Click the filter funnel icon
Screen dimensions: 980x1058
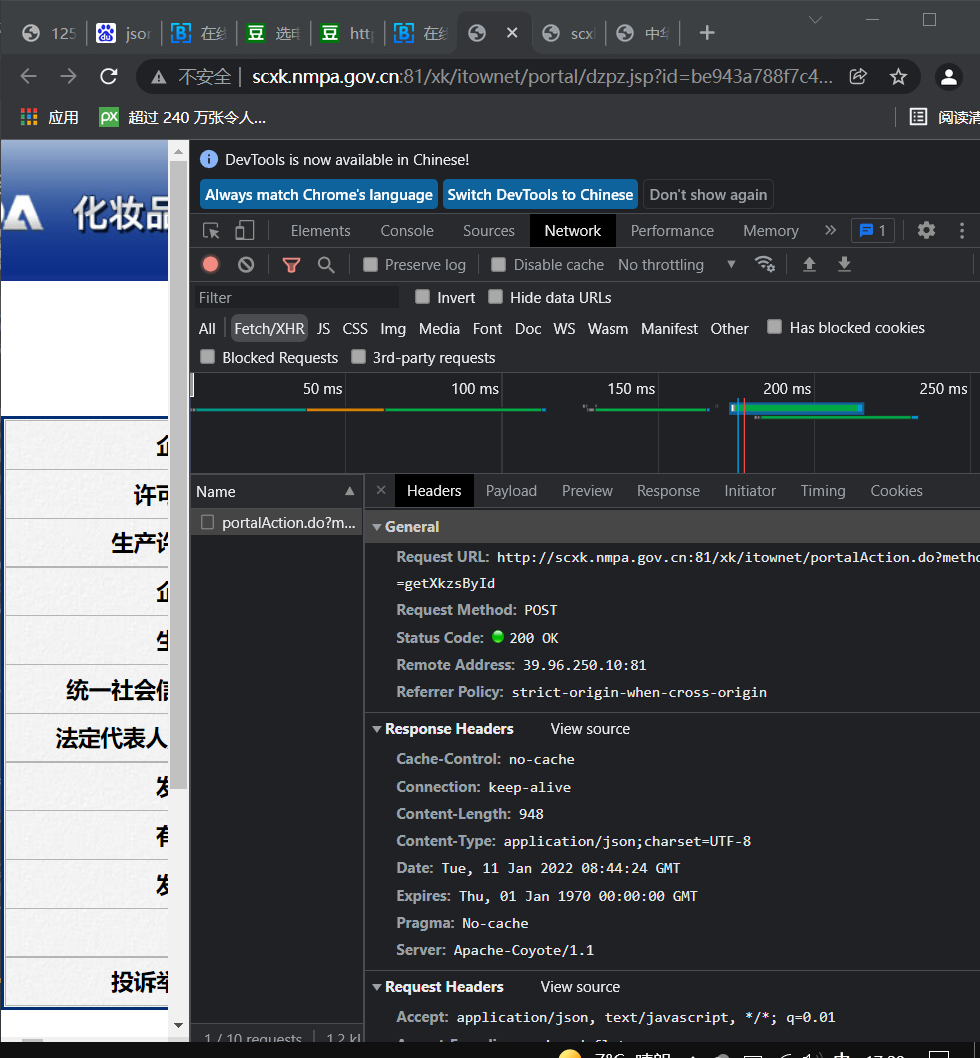291,265
